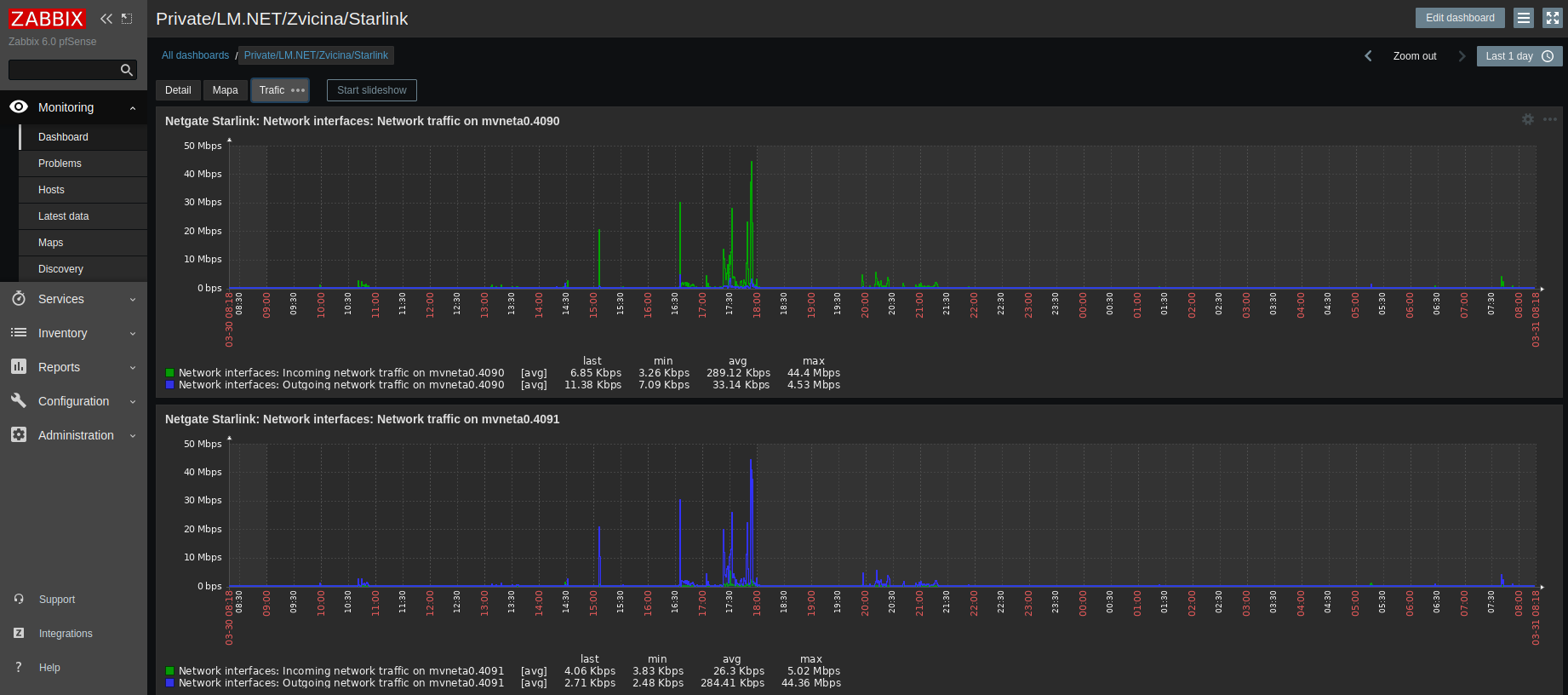Open Trafic page three-dot options
Screen dimensions: 1568x695
click(298, 90)
